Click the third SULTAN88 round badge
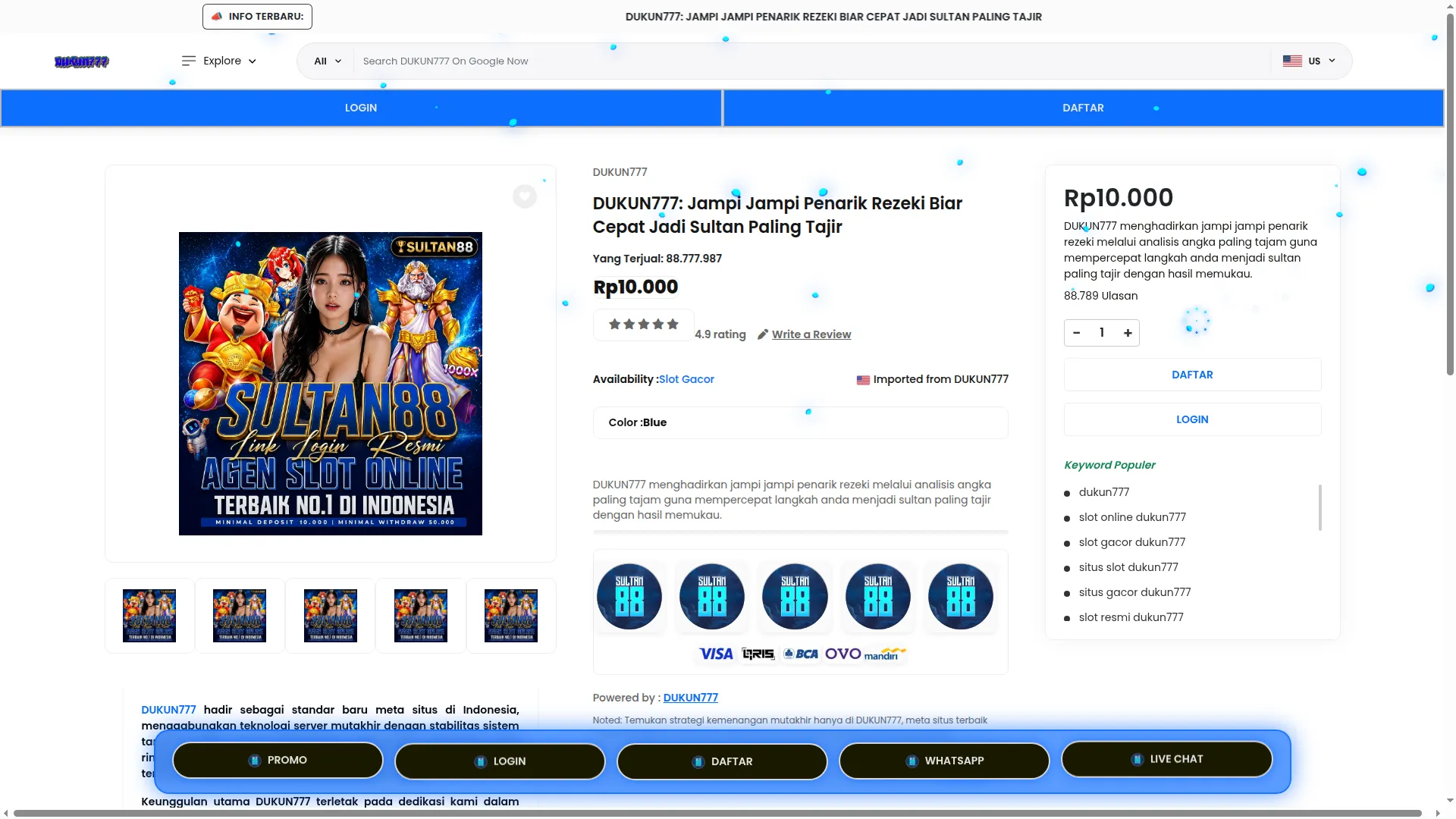 [795, 597]
